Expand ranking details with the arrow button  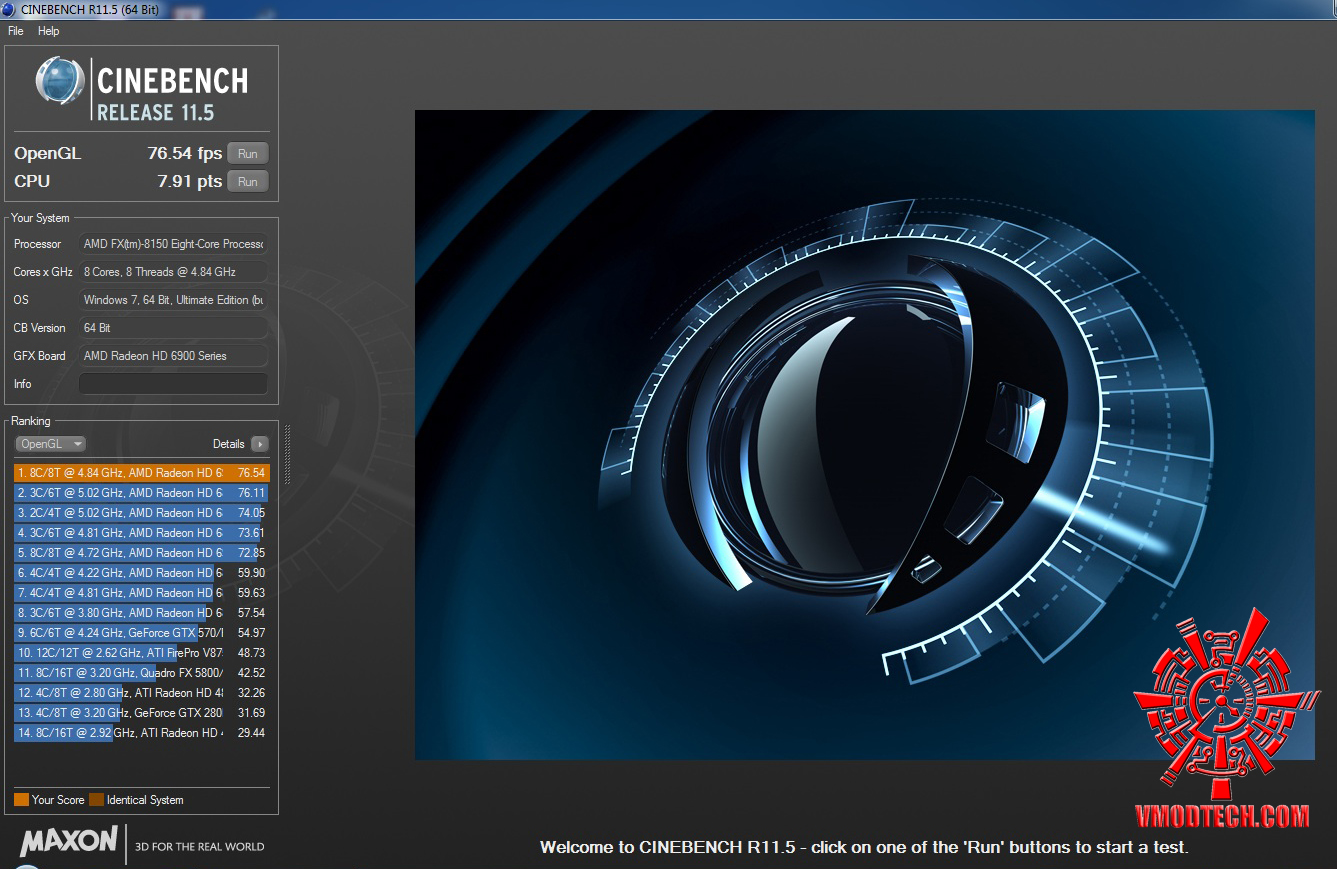point(260,444)
